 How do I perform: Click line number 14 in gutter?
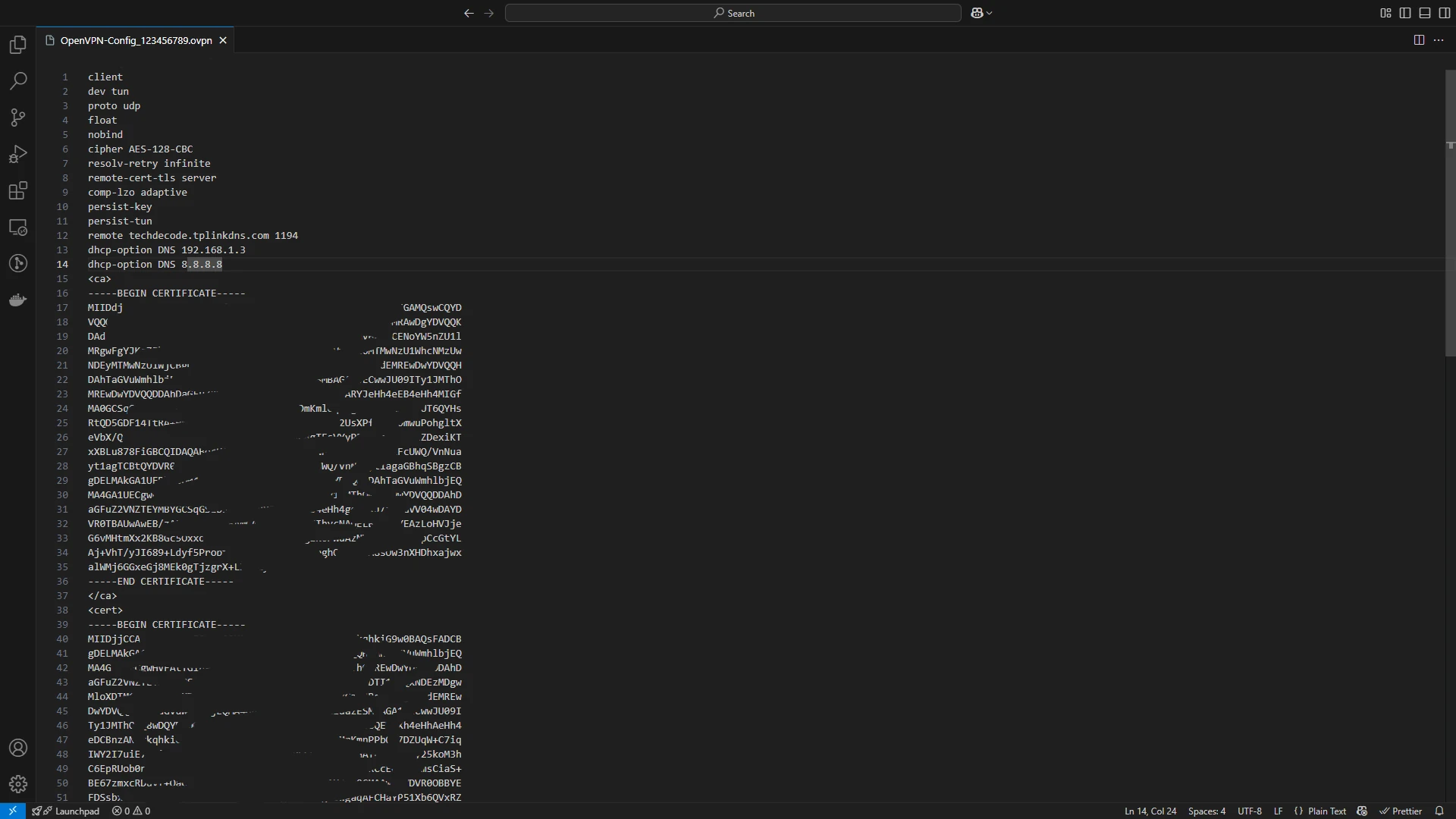coord(62,265)
